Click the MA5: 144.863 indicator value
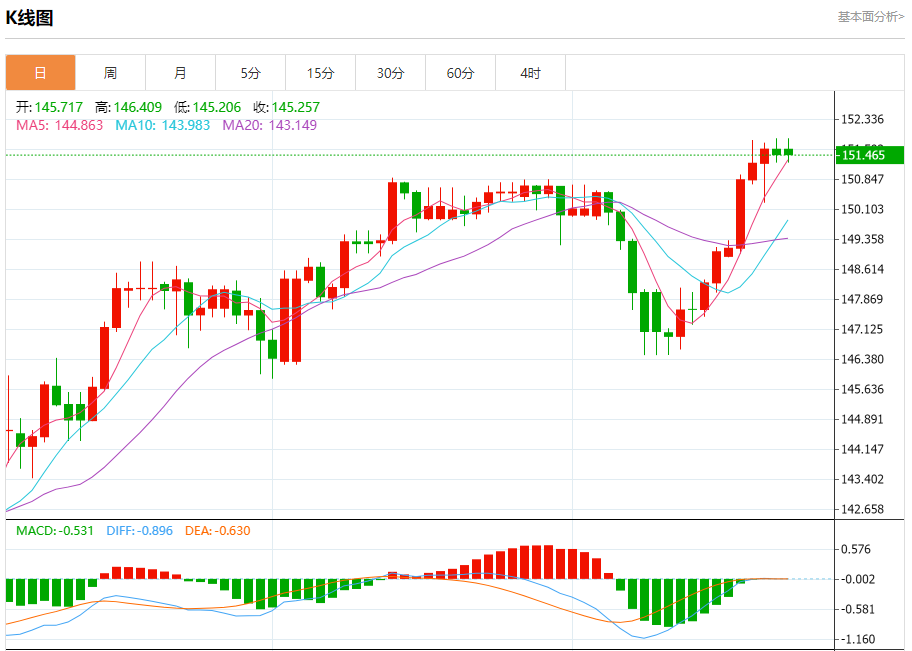 59,125
